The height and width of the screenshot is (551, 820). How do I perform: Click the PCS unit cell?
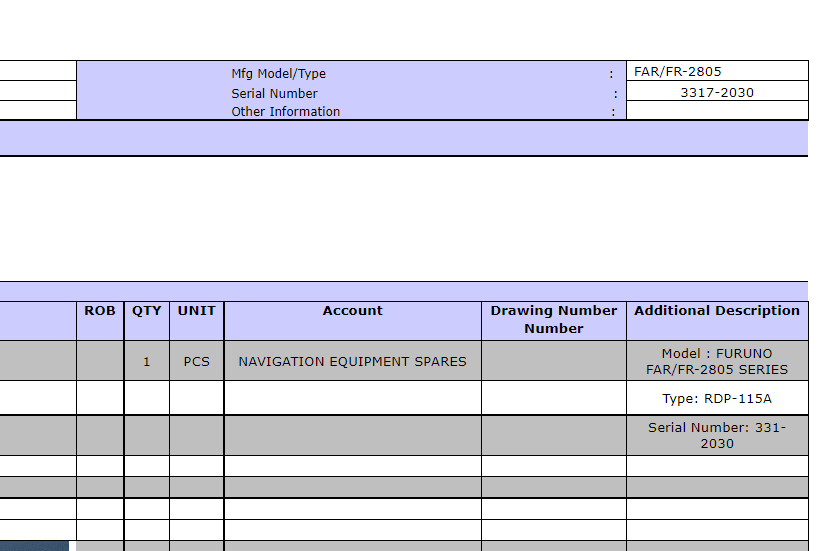click(x=196, y=361)
